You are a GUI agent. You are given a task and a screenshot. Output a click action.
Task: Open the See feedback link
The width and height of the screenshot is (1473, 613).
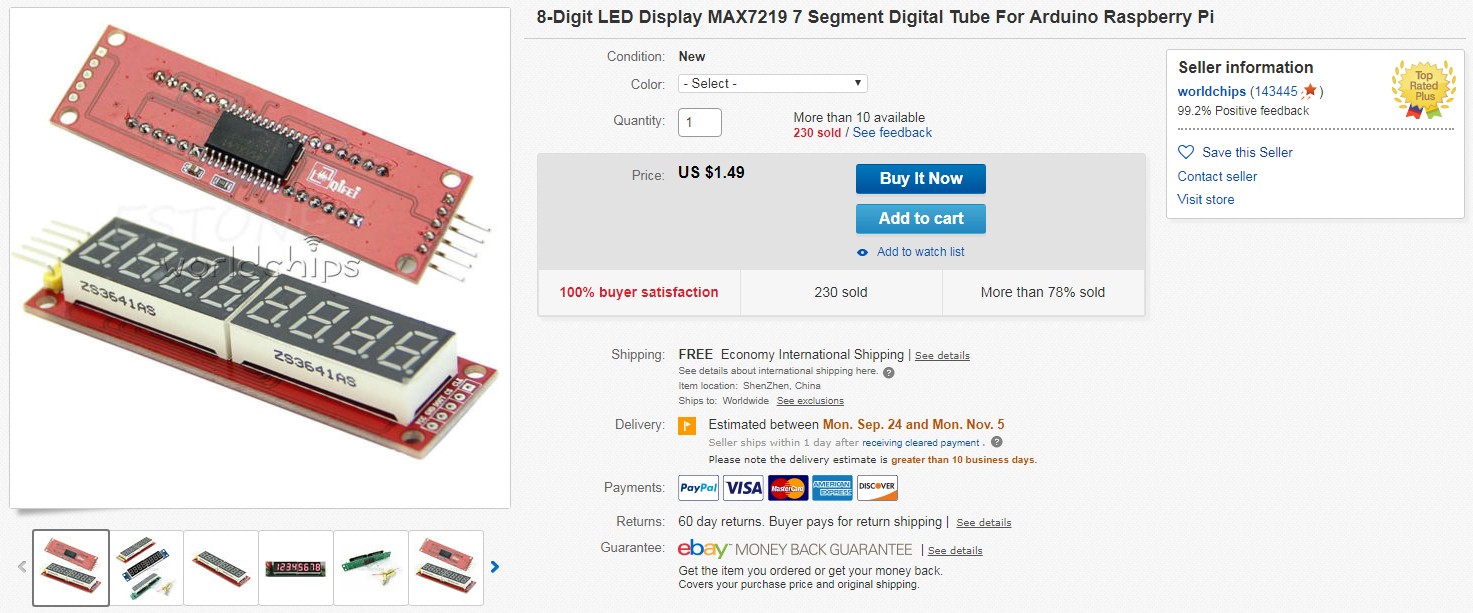pyautogui.click(x=892, y=133)
